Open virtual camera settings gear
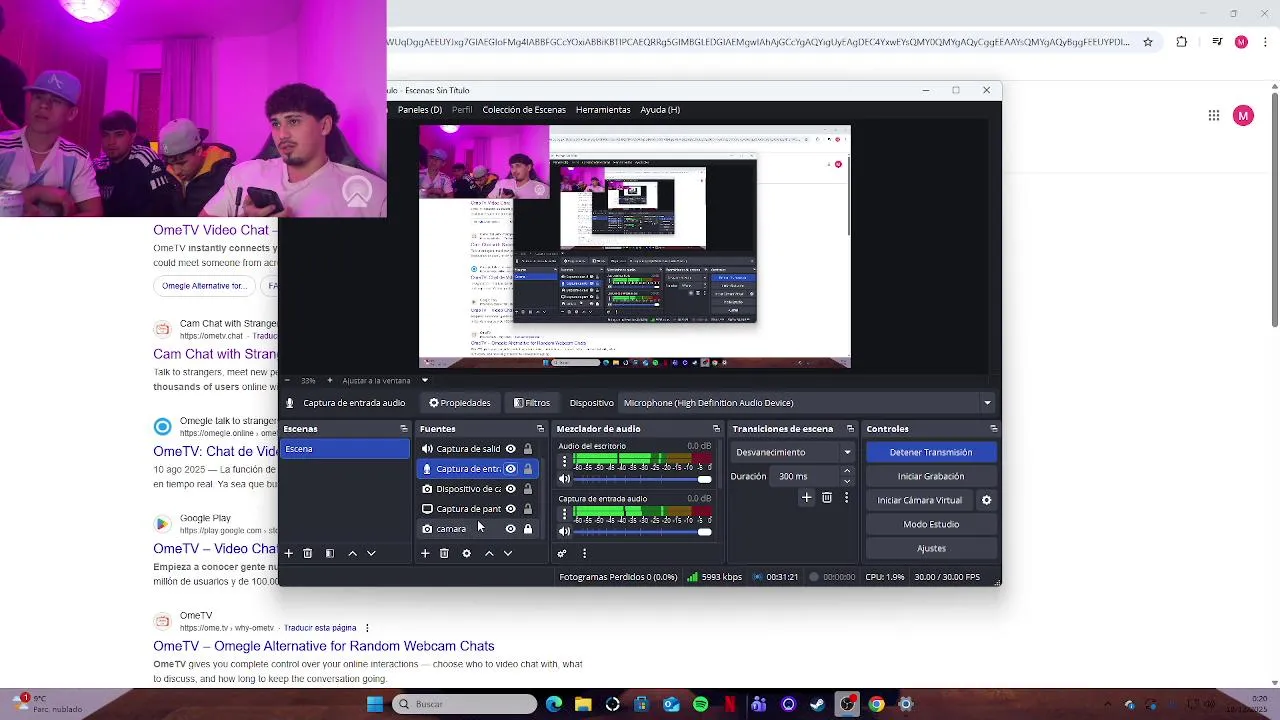Screen dimensions: 1280x720 (x=986, y=500)
